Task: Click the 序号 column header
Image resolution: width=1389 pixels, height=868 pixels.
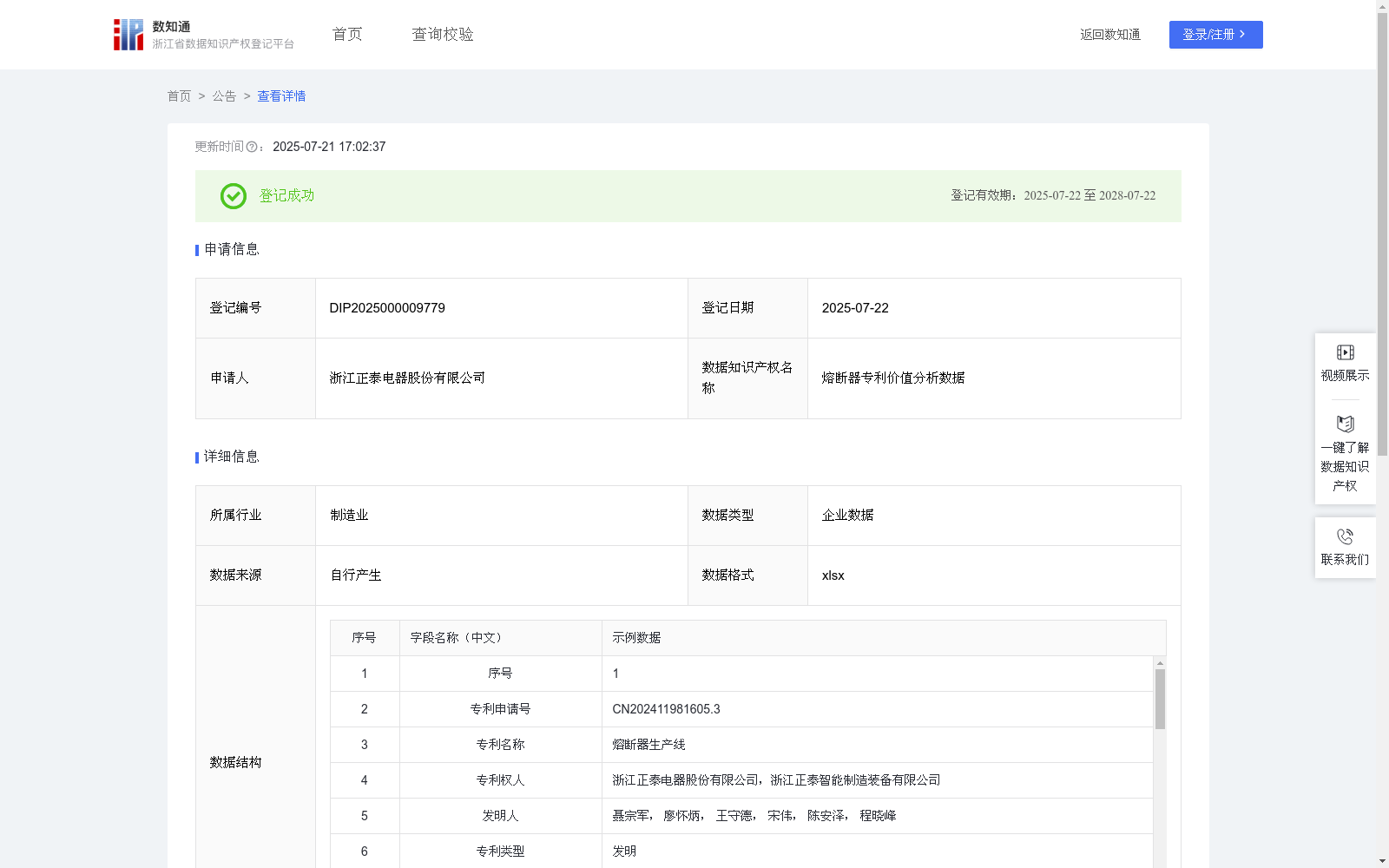Action: coord(365,638)
